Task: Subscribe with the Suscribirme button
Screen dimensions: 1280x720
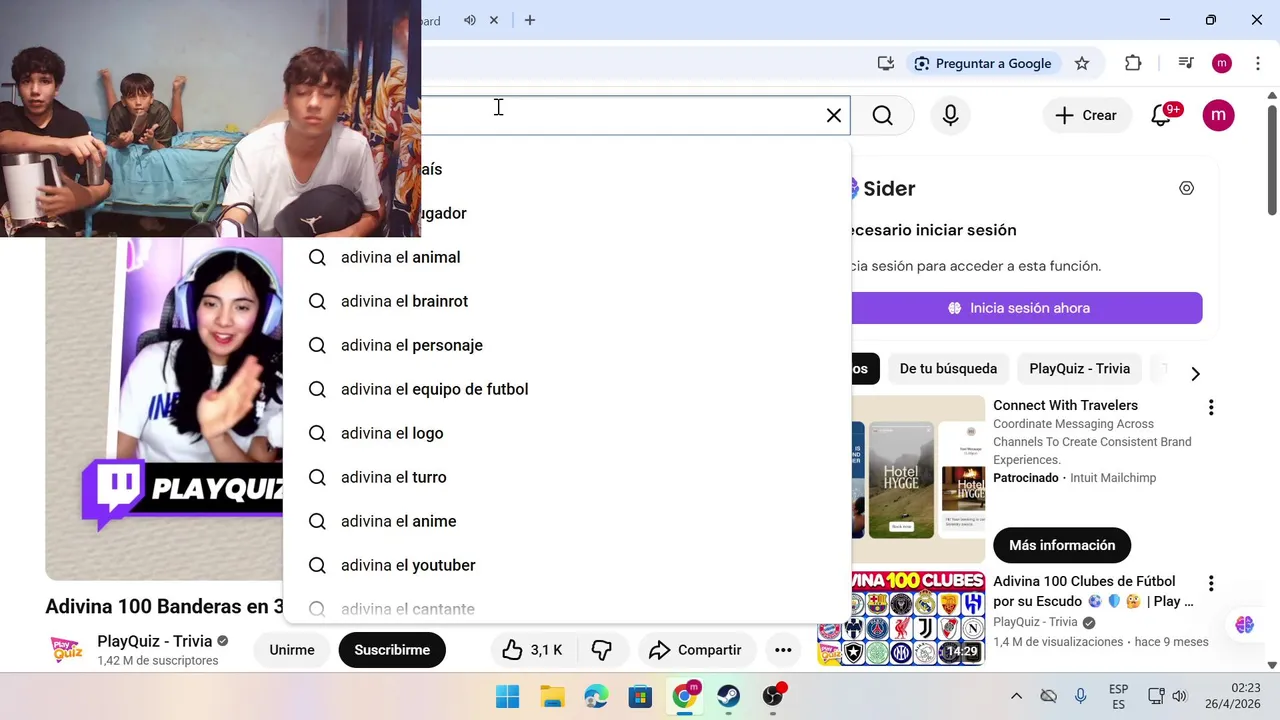Action: 392,650
